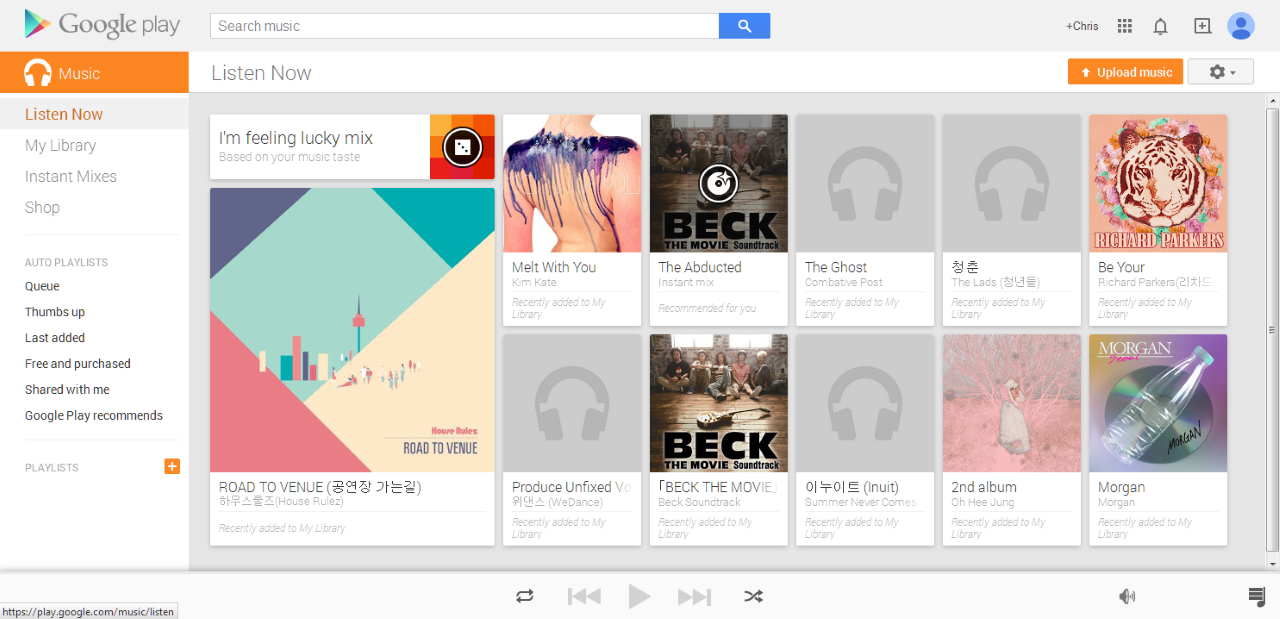The image size is (1280, 619).
Task: Click the volume speaker icon
Action: pyautogui.click(x=1126, y=596)
